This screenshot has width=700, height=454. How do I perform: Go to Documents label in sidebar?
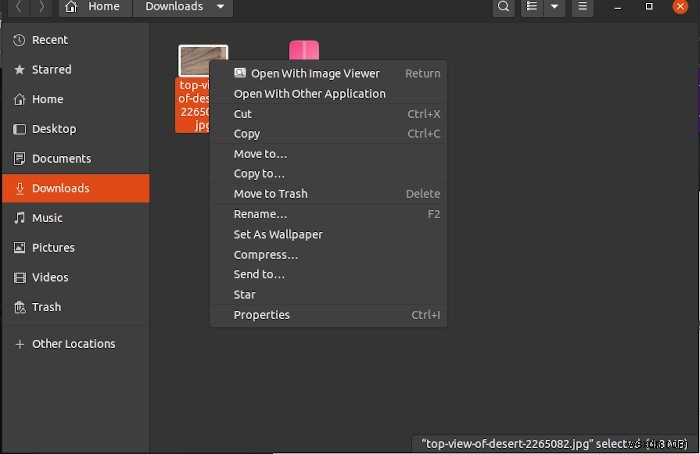click(62, 158)
